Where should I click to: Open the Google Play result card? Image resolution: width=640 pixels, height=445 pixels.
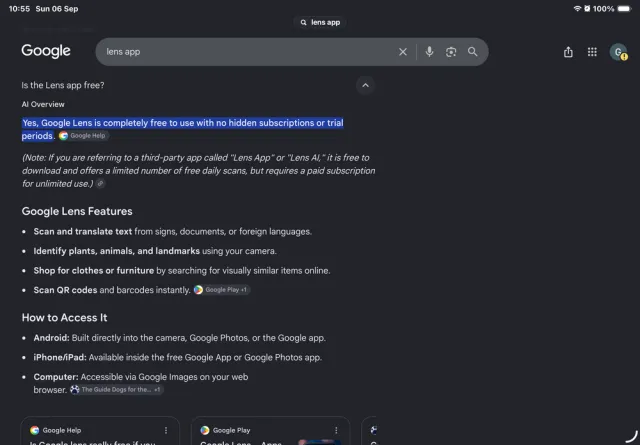[270, 431]
